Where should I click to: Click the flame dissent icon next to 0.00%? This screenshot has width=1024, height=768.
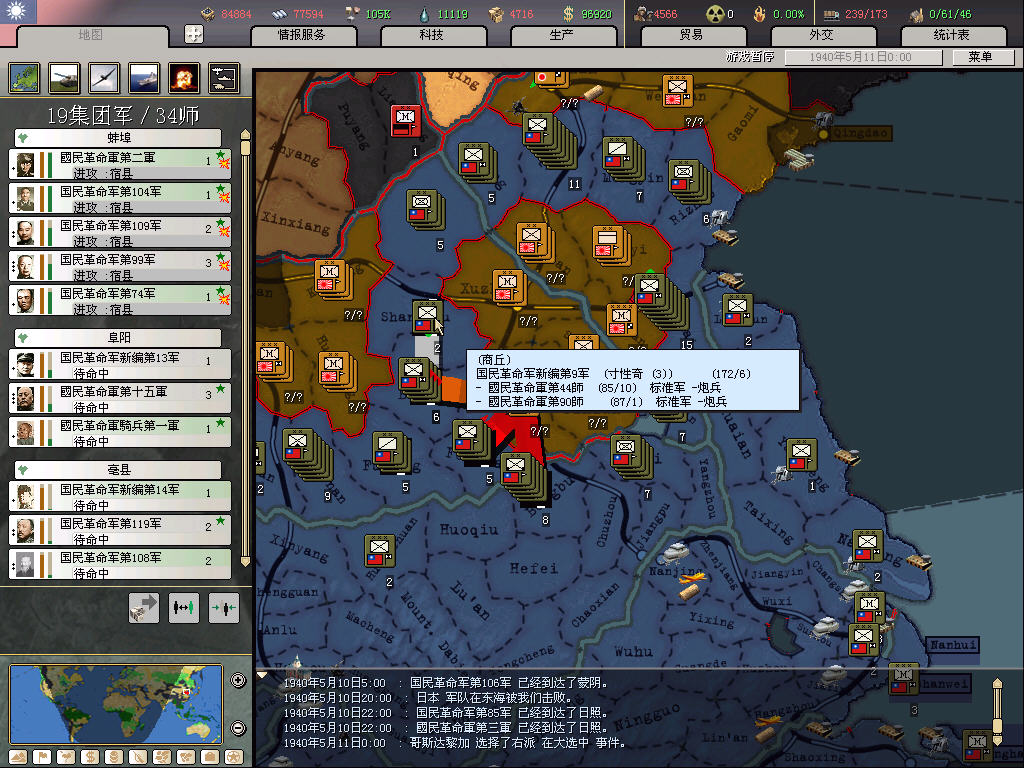click(x=759, y=14)
